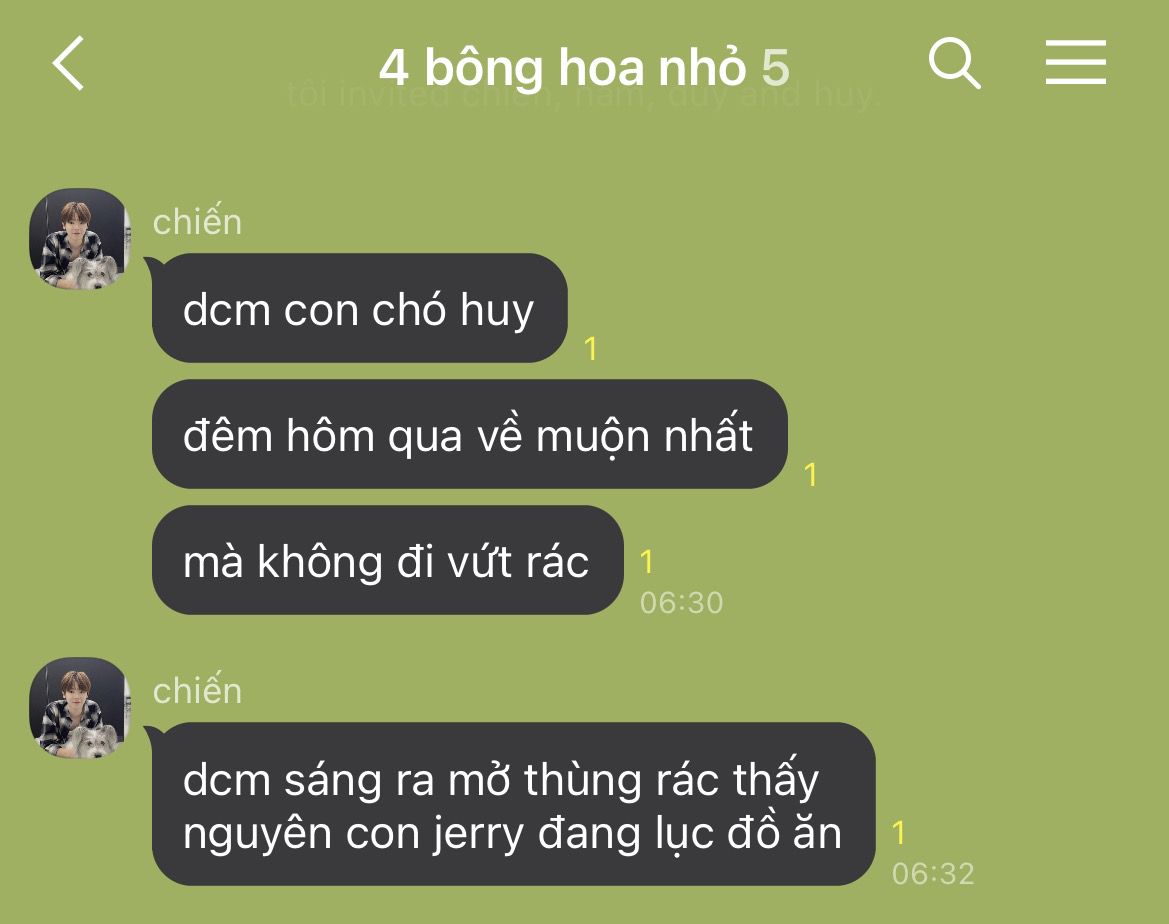Tap the 06:32 timestamp
1169x924 pixels.
click(933, 873)
